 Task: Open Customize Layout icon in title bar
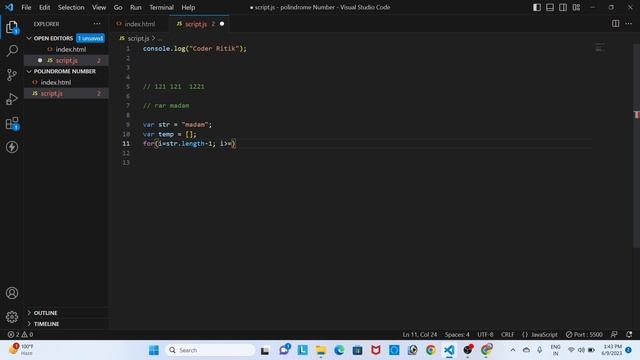point(576,7)
